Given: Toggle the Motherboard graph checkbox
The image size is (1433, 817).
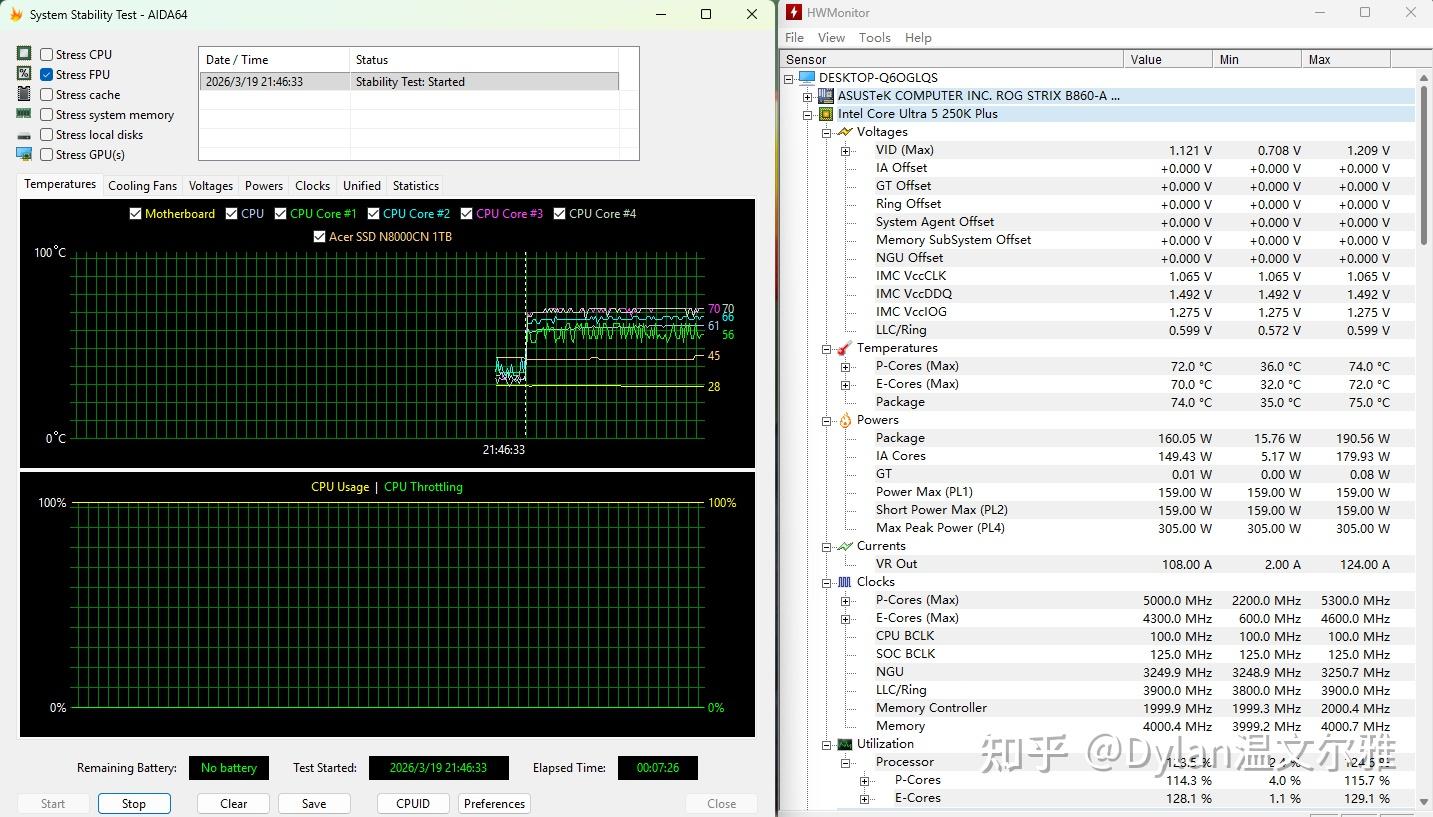Looking at the screenshot, I should [136, 213].
